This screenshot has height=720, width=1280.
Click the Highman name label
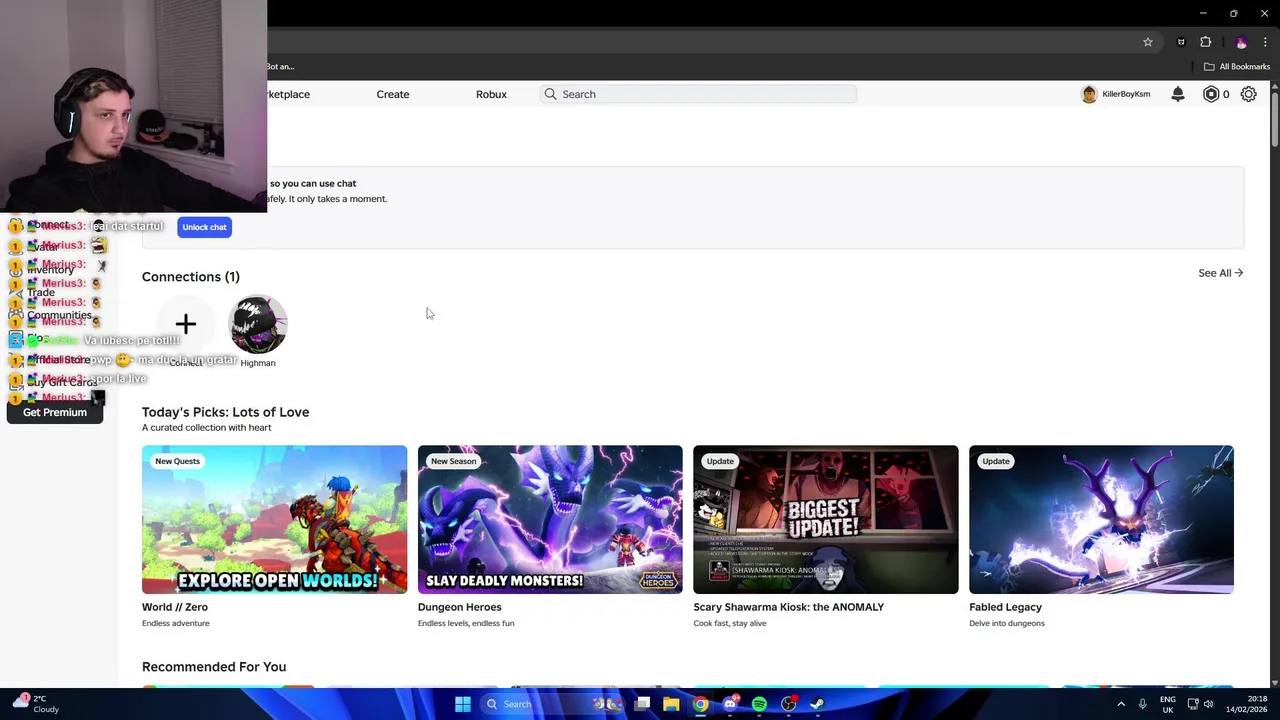point(258,363)
